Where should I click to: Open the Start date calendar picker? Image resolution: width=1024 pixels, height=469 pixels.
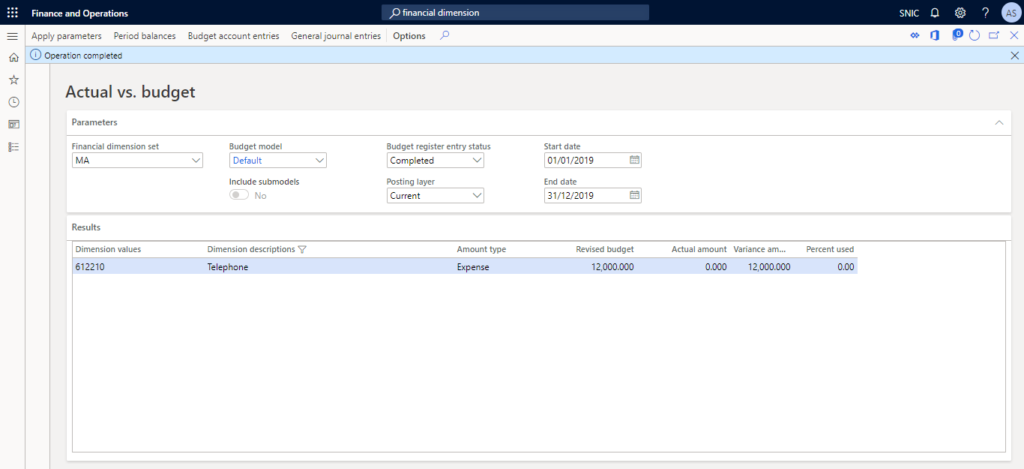634,160
